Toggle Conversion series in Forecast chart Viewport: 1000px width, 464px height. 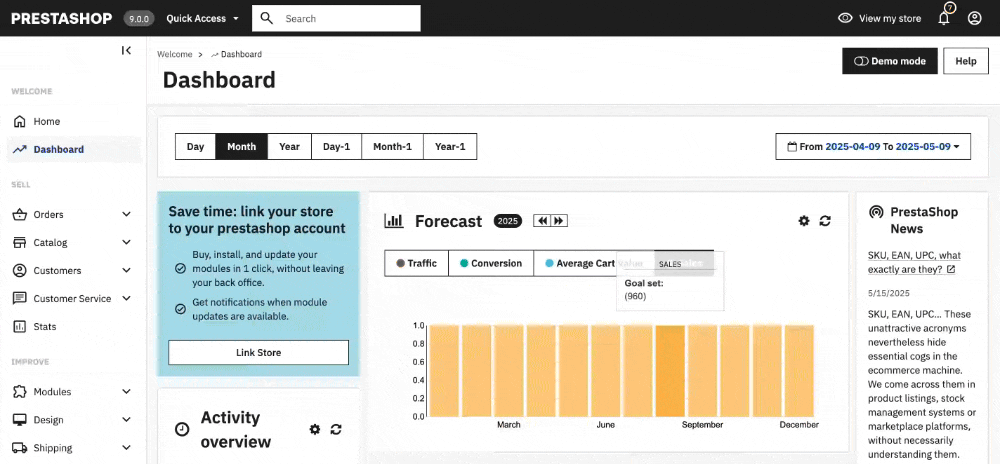490,263
